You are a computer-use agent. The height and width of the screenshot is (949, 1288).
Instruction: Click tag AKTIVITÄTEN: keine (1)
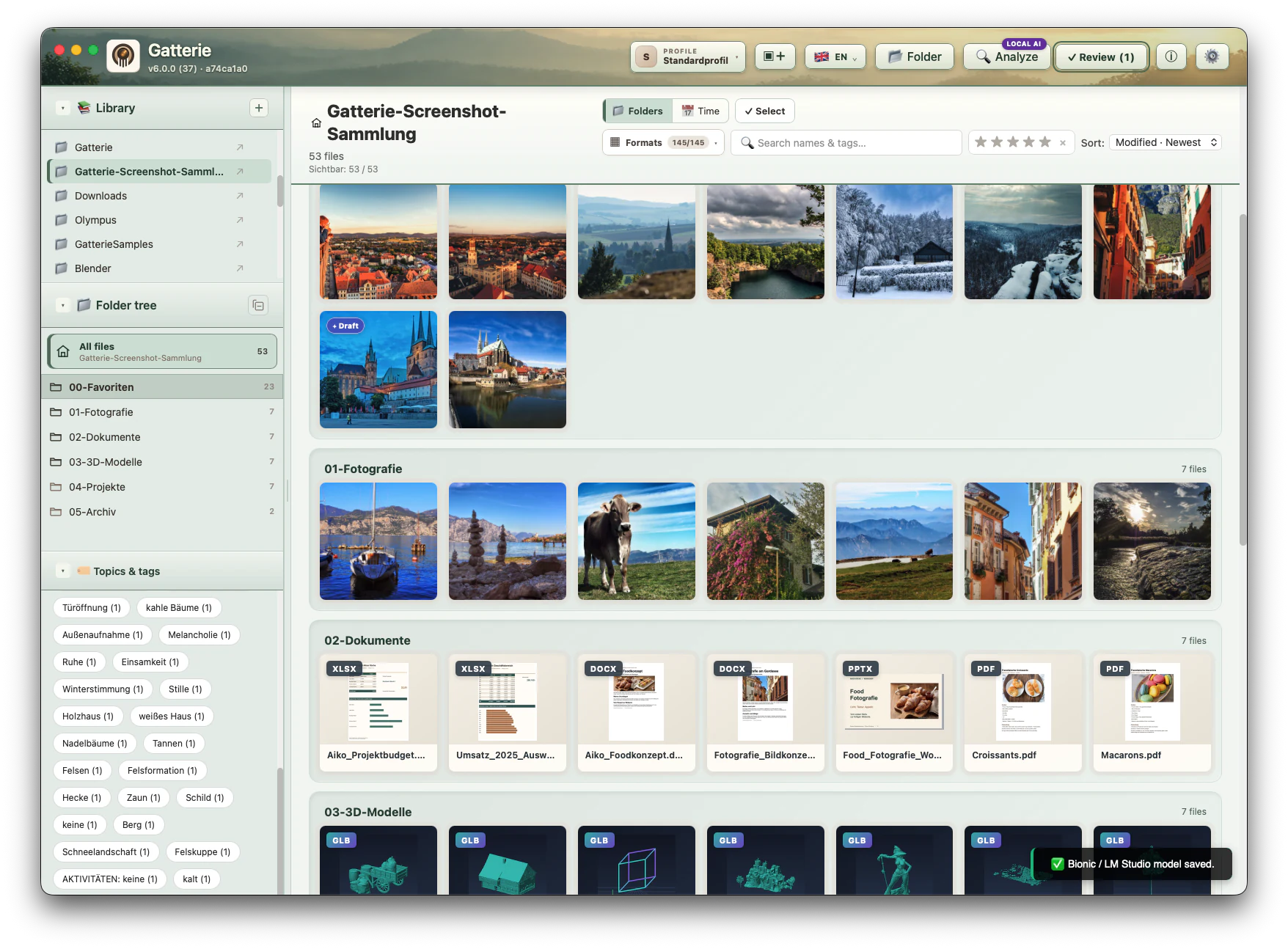pyautogui.click(x=110, y=879)
